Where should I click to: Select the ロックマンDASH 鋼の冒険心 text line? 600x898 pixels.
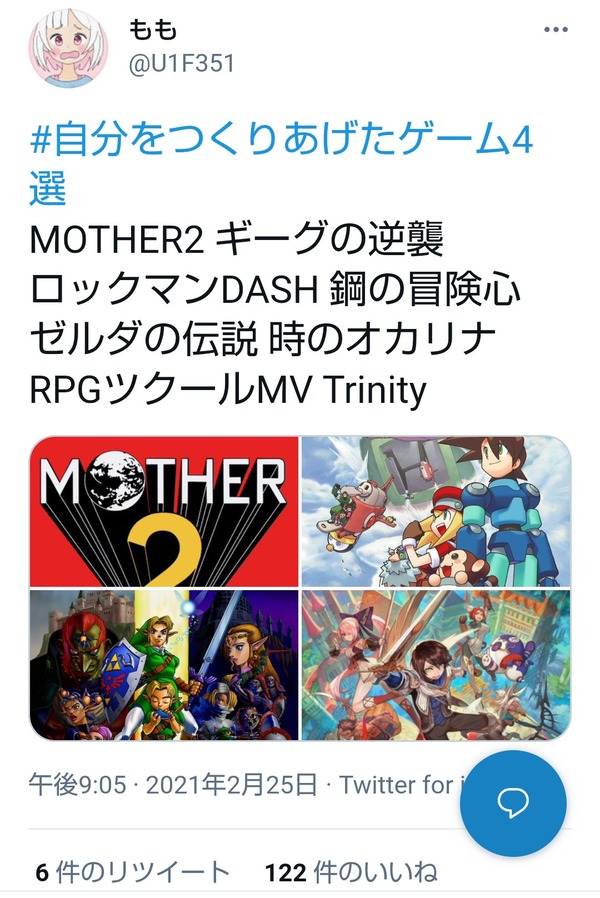pos(275,289)
